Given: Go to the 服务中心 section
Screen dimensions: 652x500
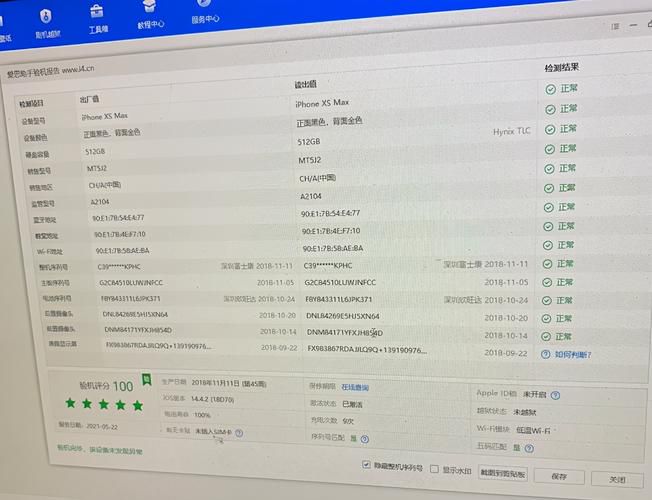Looking at the screenshot, I should [x=205, y=11].
